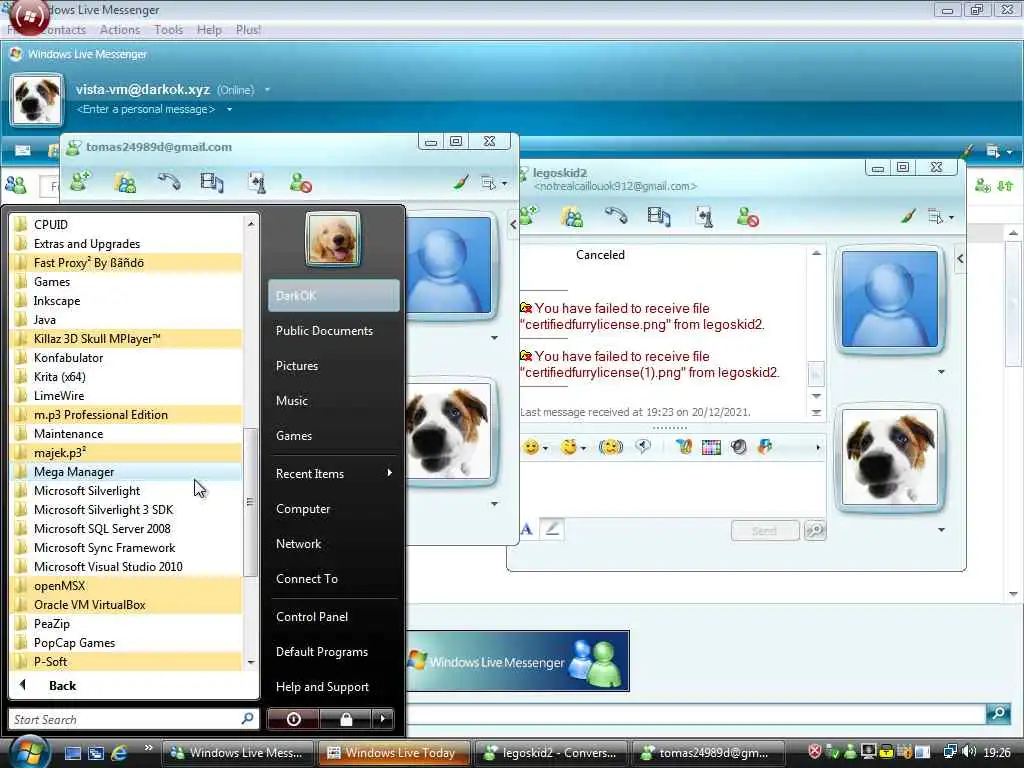Switch to Windows Live Today taskbar button
Image resolution: width=1024 pixels, height=768 pixels.
click(x=394, y=753)
